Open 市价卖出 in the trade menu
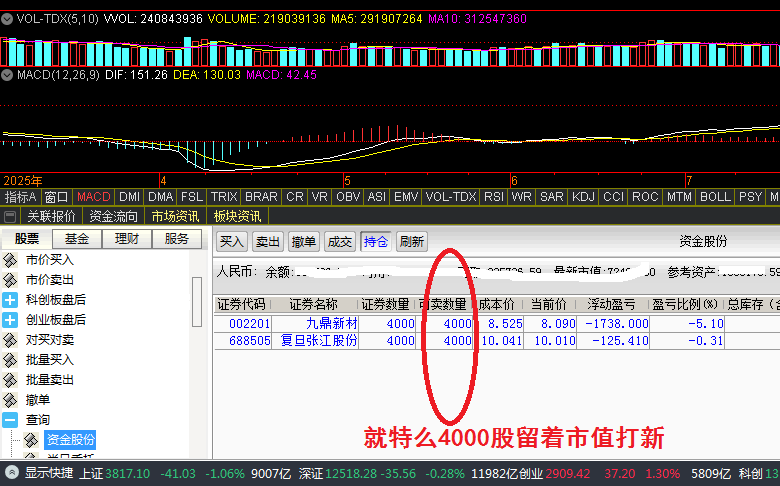The image size is (780, 486). pos(49,280)
